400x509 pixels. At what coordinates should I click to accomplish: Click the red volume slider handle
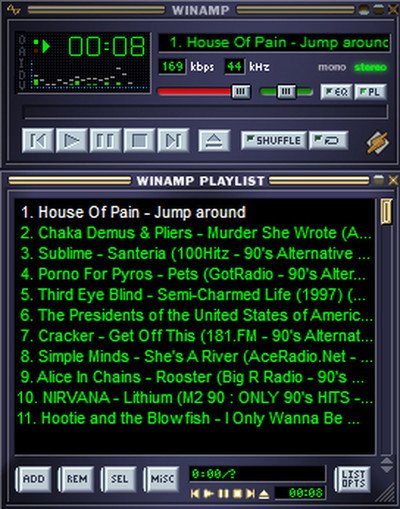click(241, 91)
